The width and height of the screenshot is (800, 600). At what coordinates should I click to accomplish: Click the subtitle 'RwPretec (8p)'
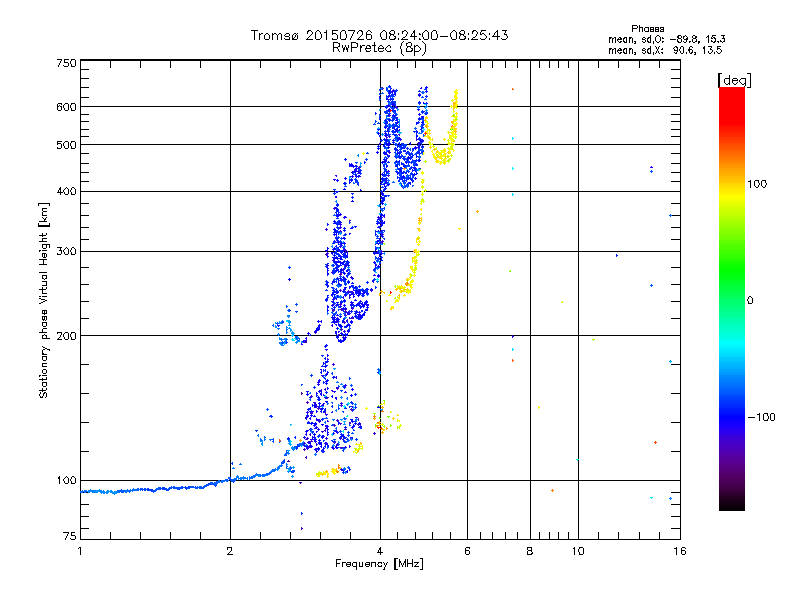(x=379, y=48)
